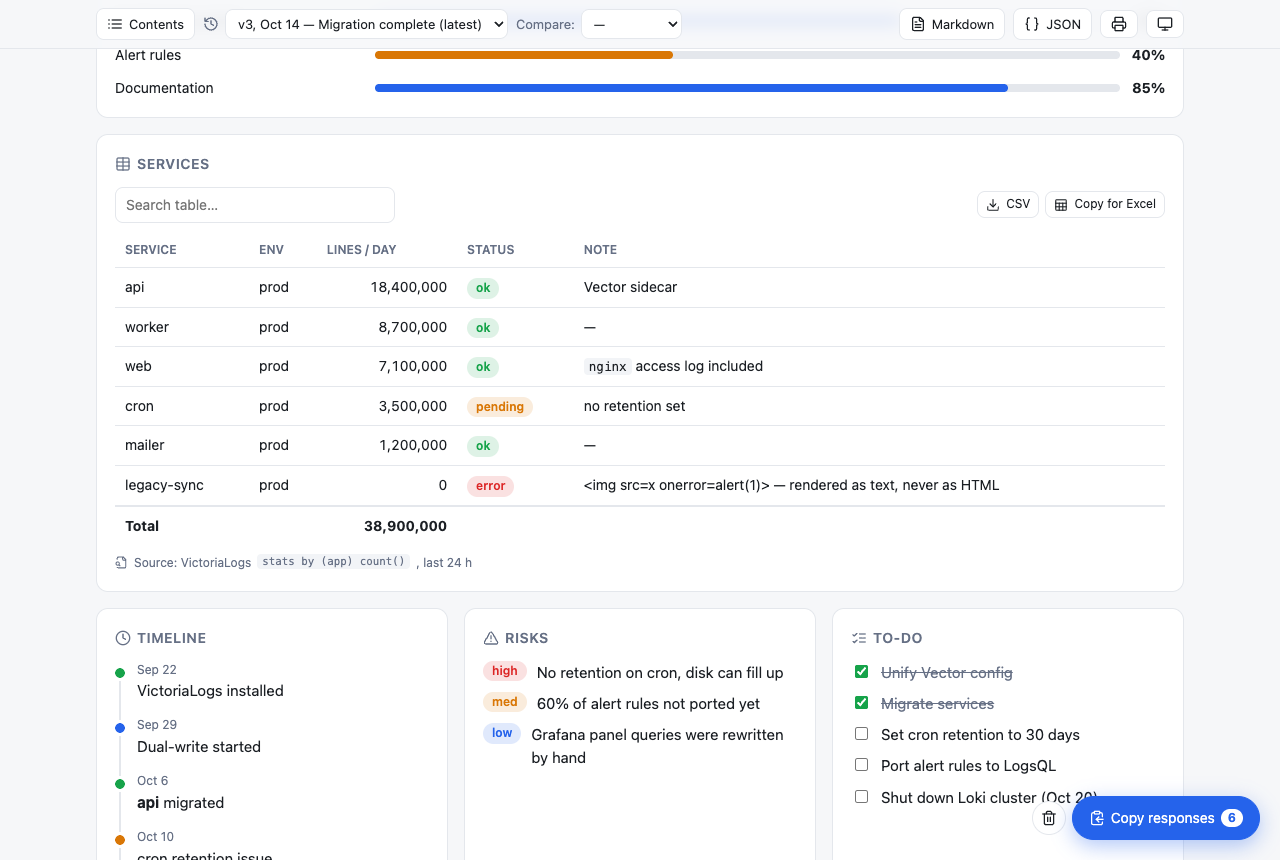Click the Status column header
Screen dimensions: 1280x860
pyautogui.click(x=491, y=250)
